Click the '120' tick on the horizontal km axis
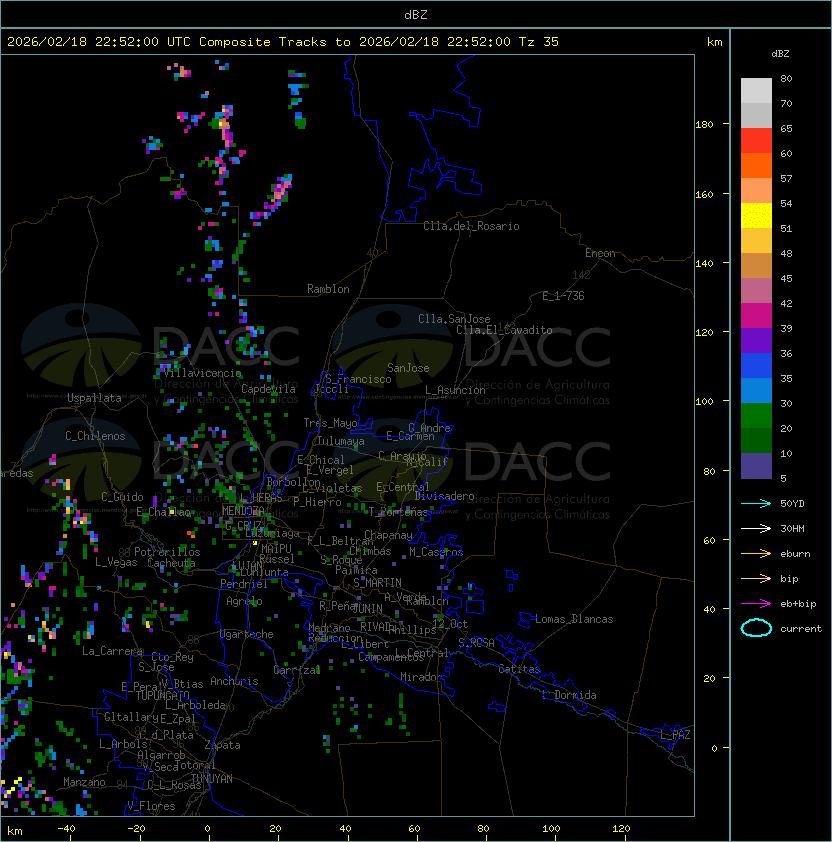 click(x=621, y=829)
